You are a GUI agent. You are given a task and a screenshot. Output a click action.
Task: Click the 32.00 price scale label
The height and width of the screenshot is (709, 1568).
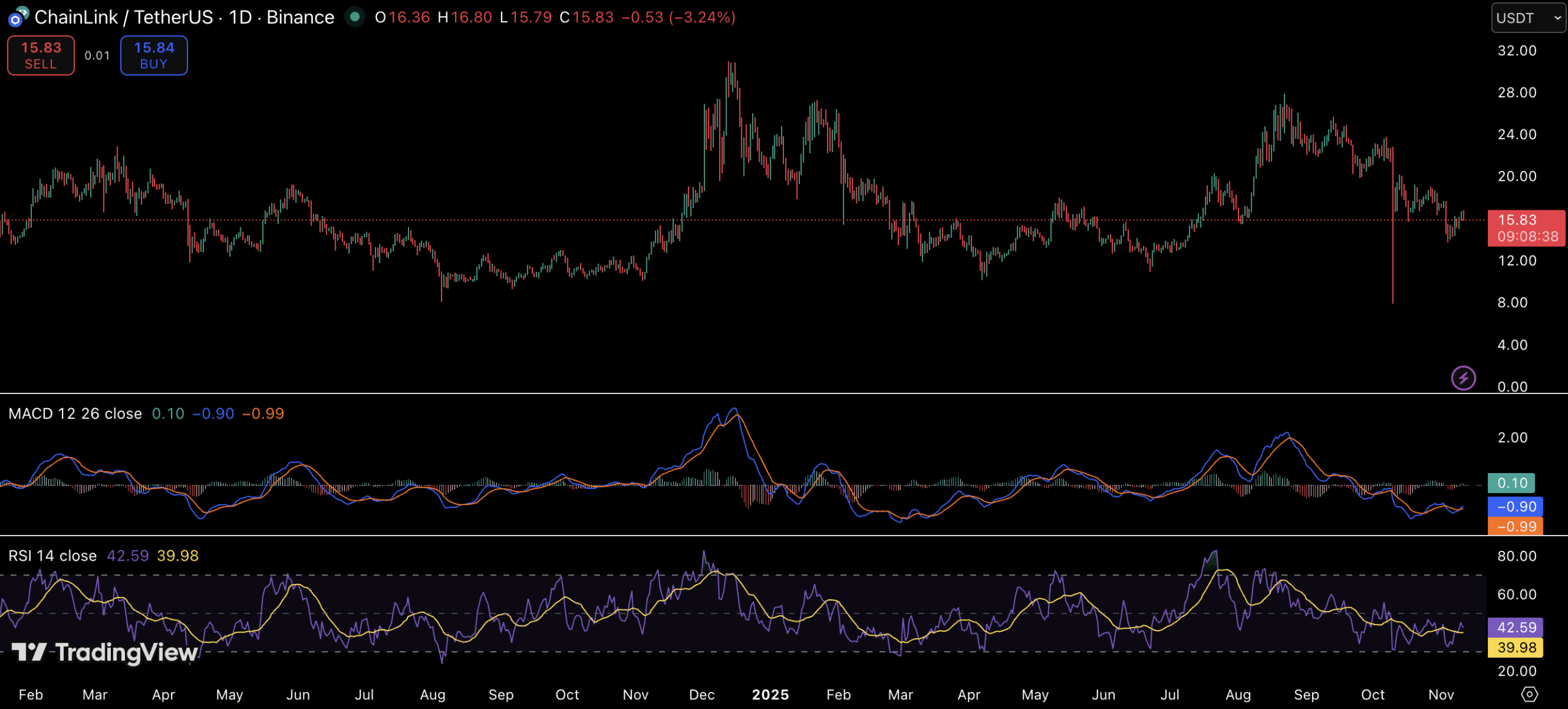coord(1517,51)
